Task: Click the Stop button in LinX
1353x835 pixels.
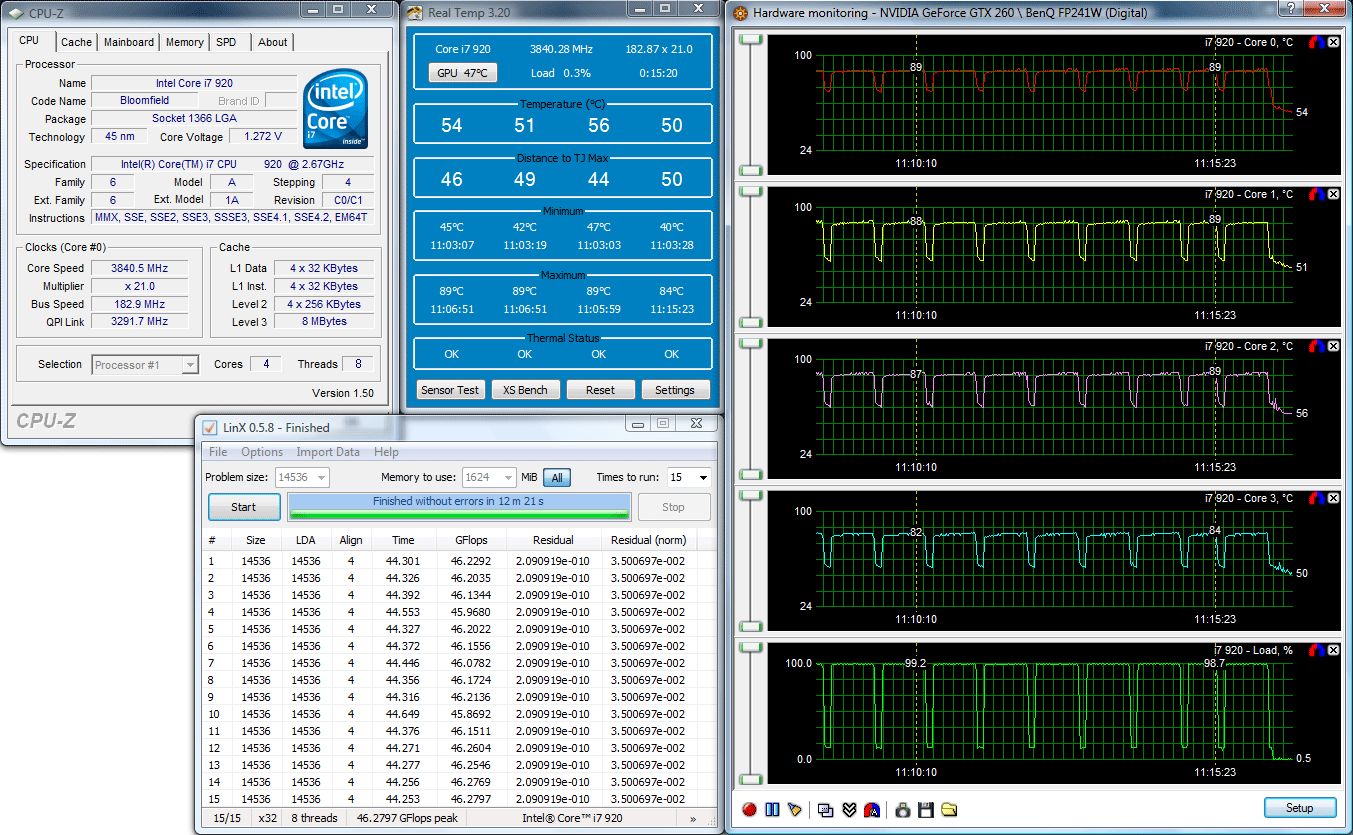Action: point(674,507)
